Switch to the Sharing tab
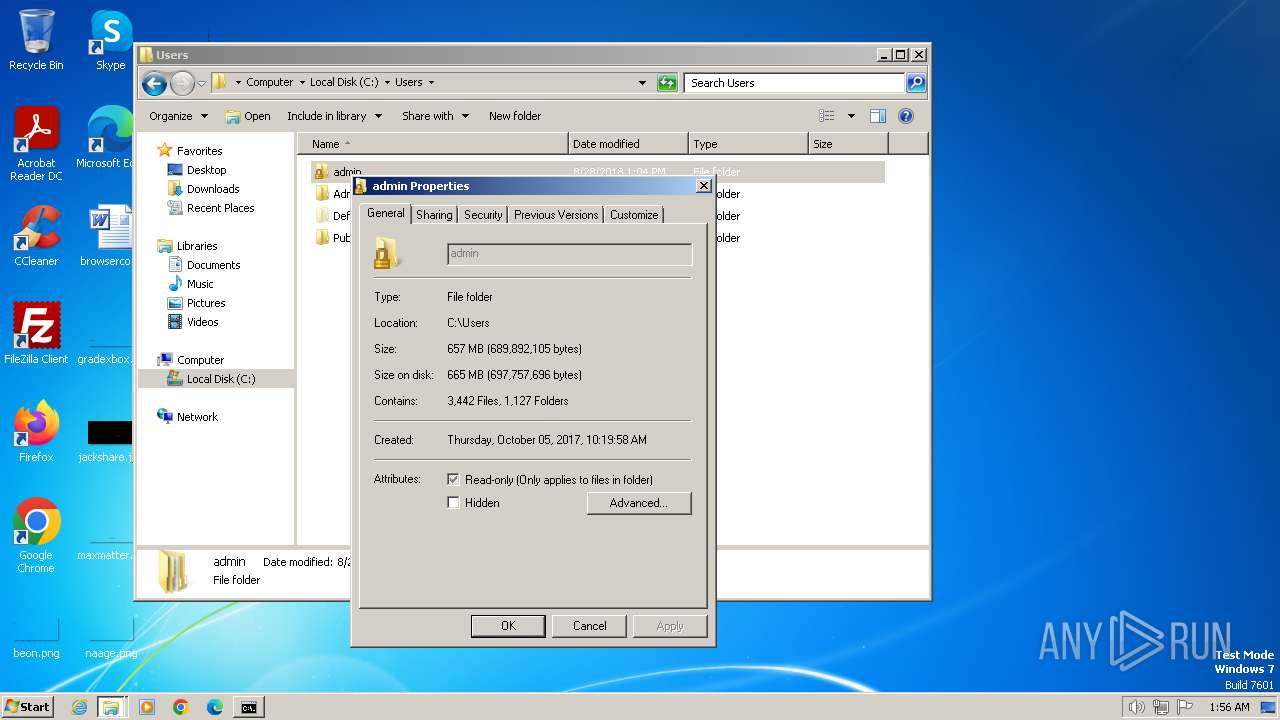 click(x=434, y=215)
